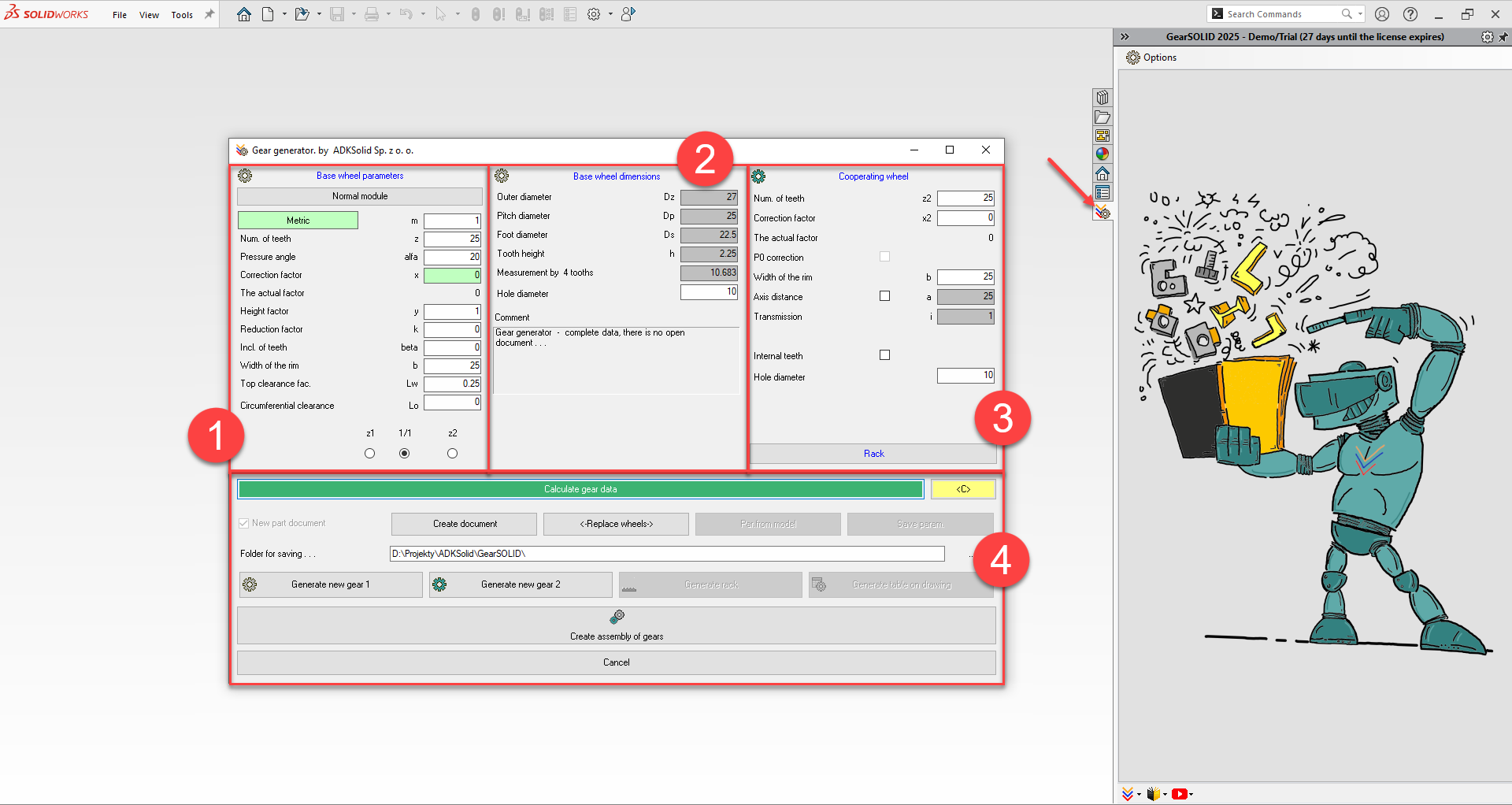Click the Undo icon in toolbar

(x=406, y=14)
